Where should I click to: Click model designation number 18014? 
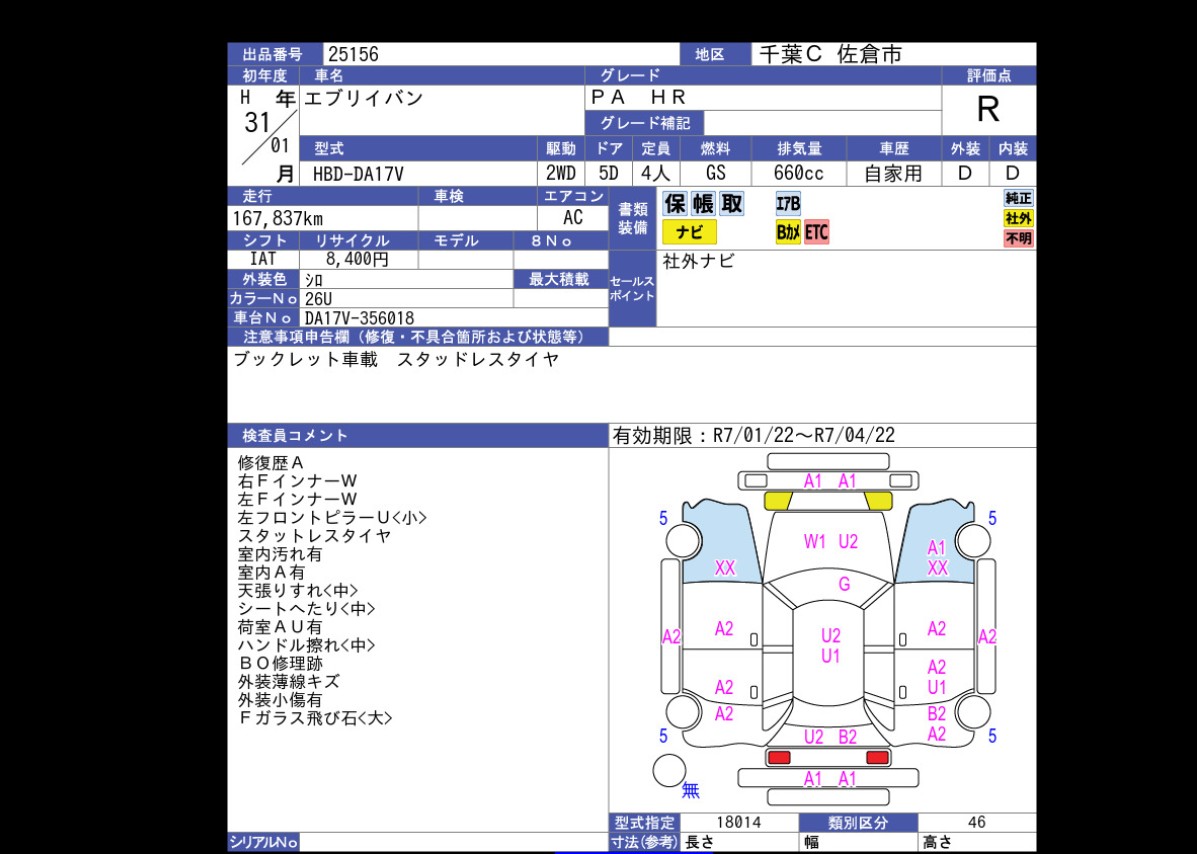point(738,823)
